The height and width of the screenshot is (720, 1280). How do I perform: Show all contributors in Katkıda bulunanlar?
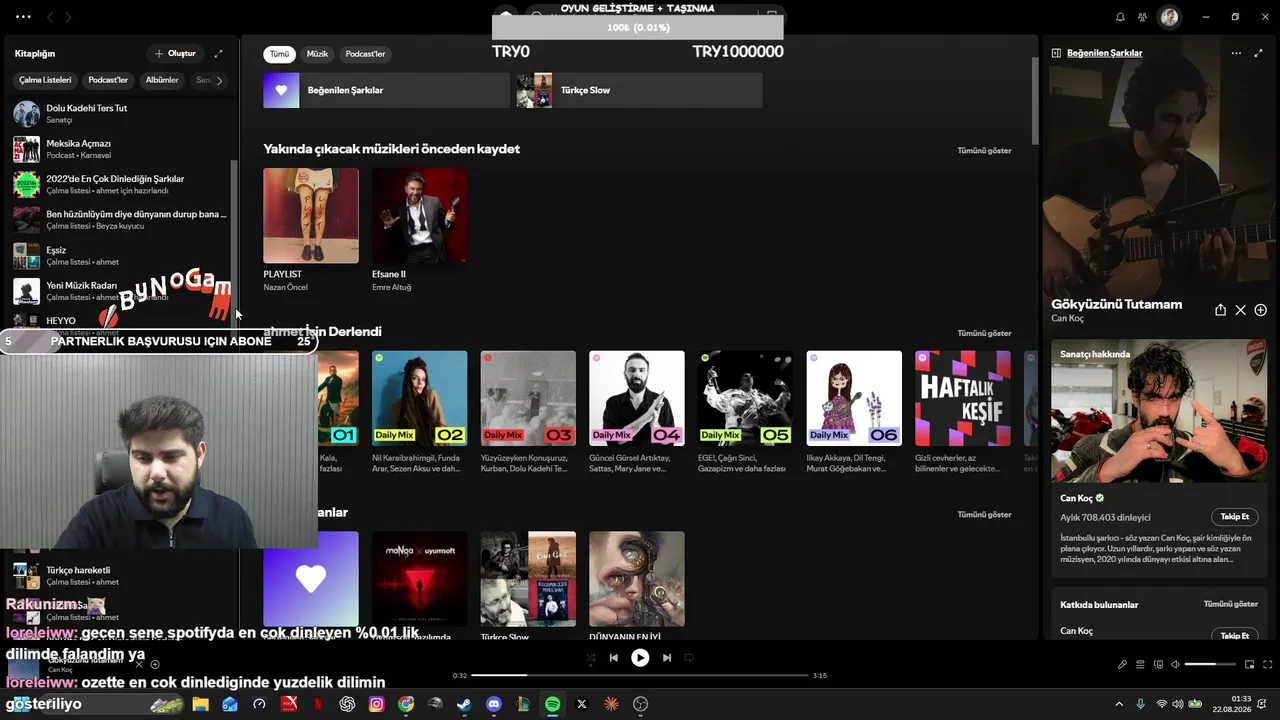[1230, 604]
